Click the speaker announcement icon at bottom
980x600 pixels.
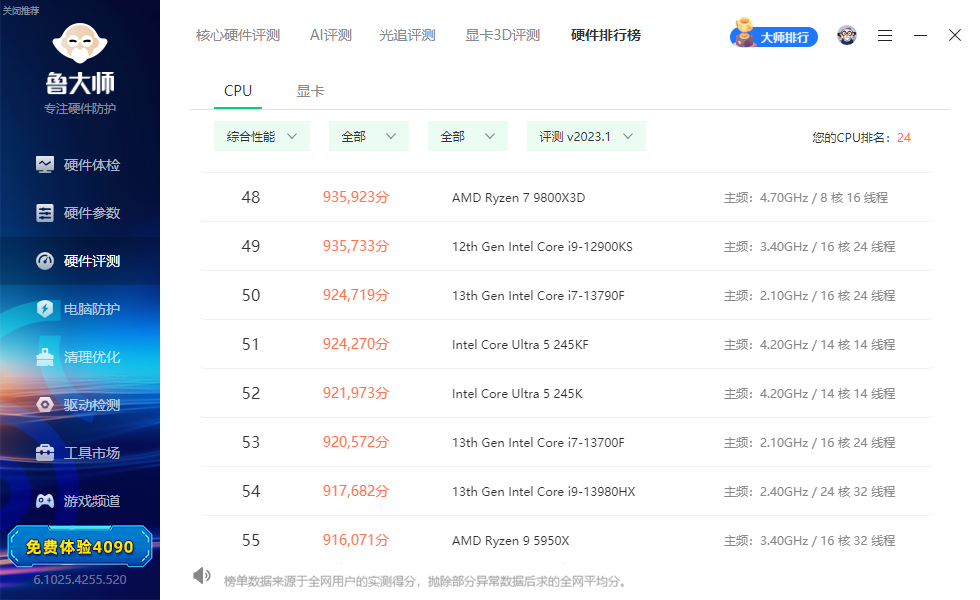(x=201, y=576)
